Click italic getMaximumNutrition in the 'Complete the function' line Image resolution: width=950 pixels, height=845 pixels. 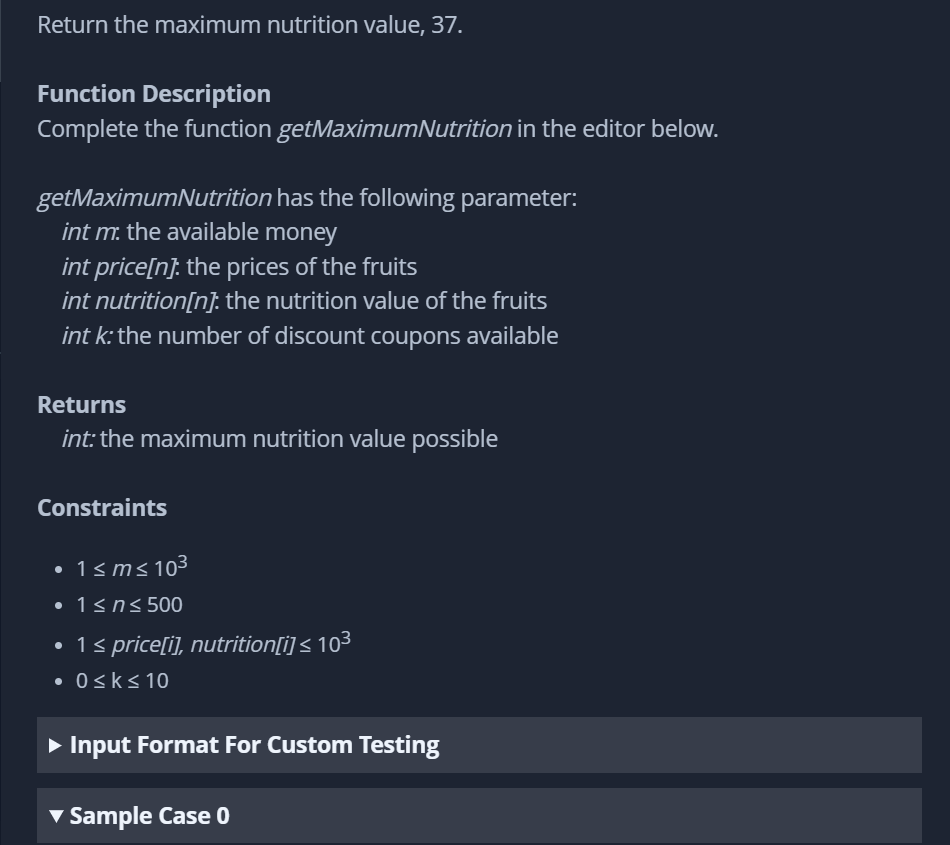tap(394, 129)
